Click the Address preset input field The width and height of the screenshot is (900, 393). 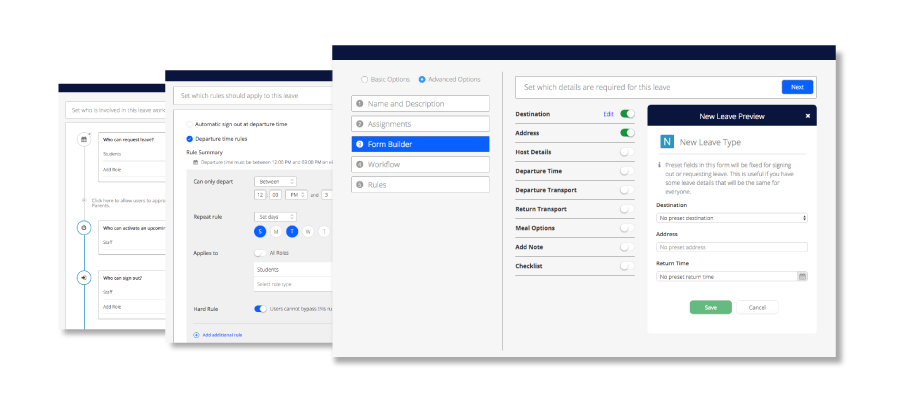732,247
